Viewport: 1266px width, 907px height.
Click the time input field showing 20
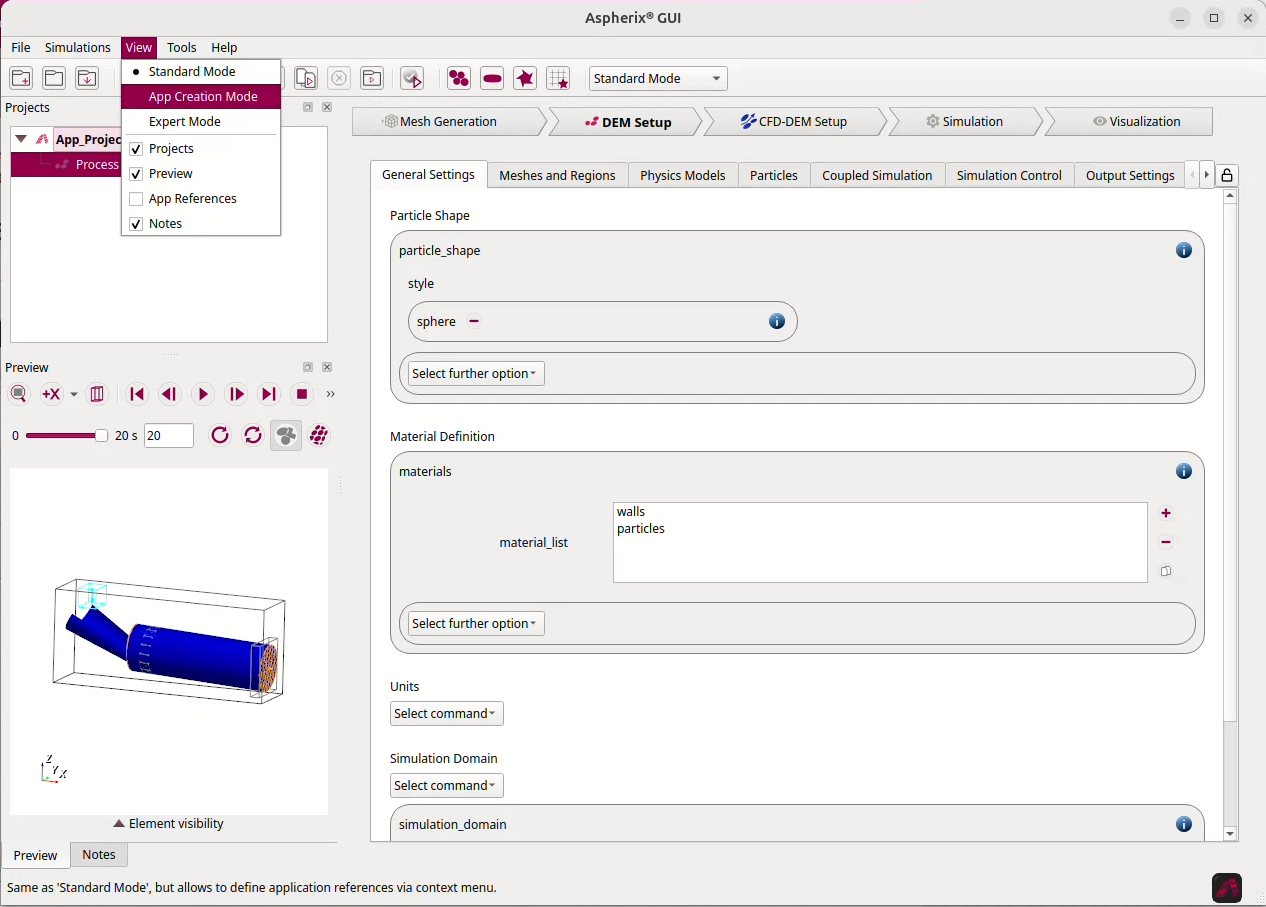(x=169, y=435)
